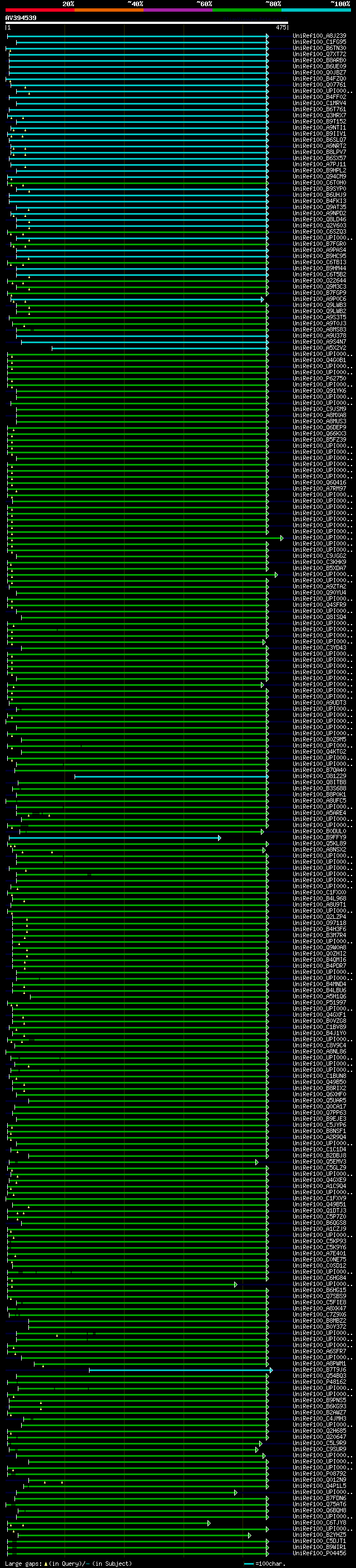Viewport: 356px width, 1568px height.
Task: Select the UniRef100_P48162 label
Action: pyautogui.click(x=319, y=1382)
